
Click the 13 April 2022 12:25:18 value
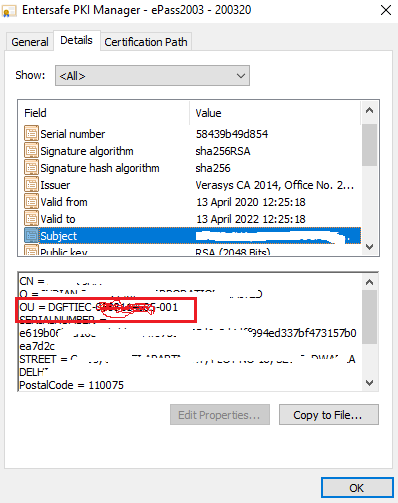tap(251, 219)
